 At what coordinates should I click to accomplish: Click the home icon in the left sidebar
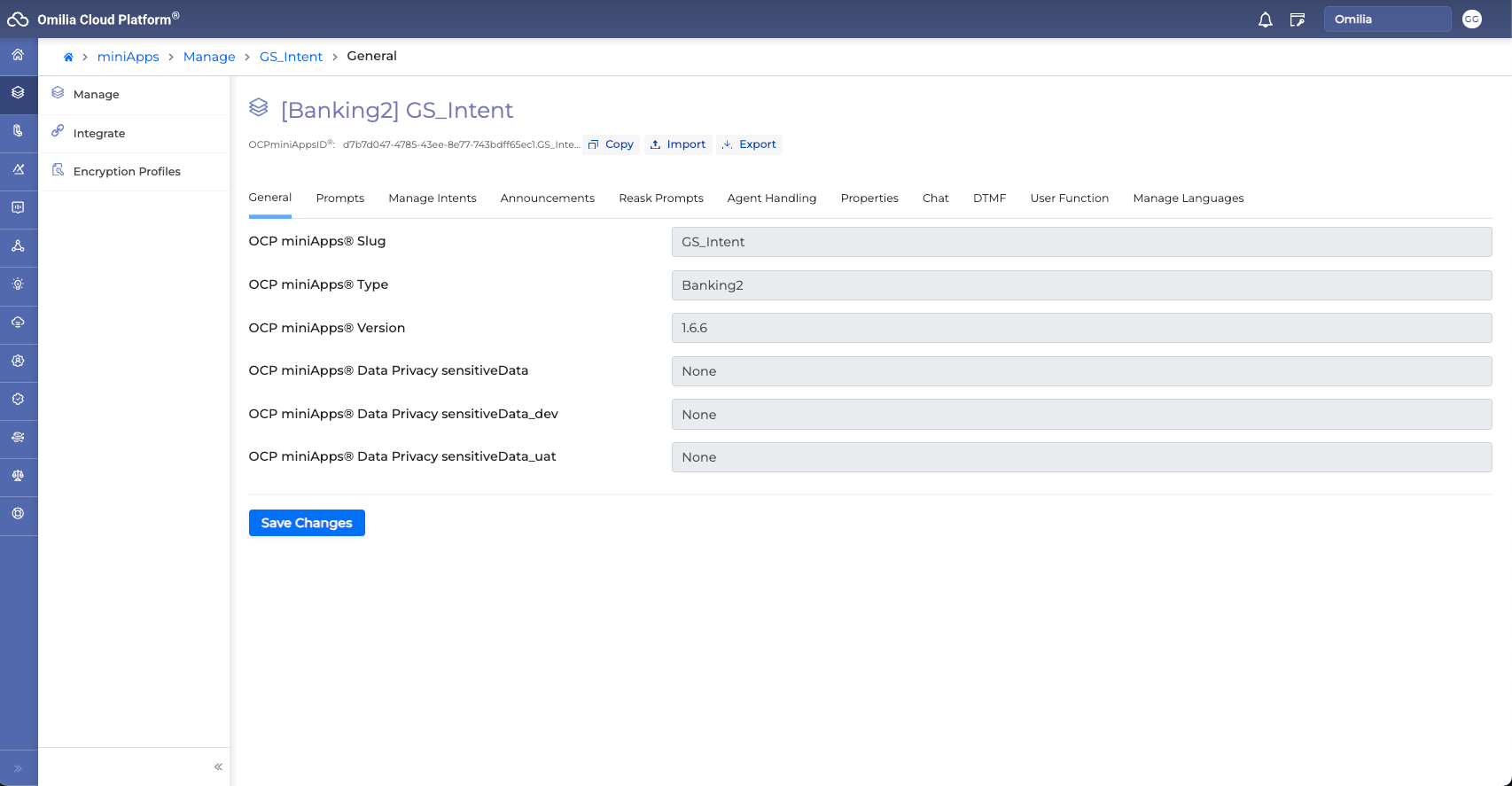click(x=18, y=55)
